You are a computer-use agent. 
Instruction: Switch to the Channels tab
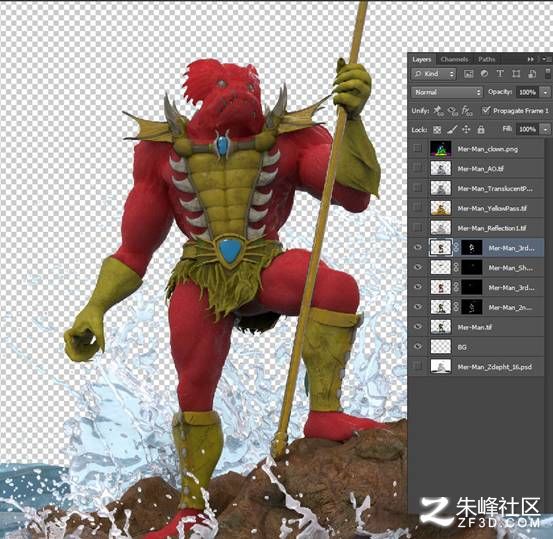pos(454,59)
